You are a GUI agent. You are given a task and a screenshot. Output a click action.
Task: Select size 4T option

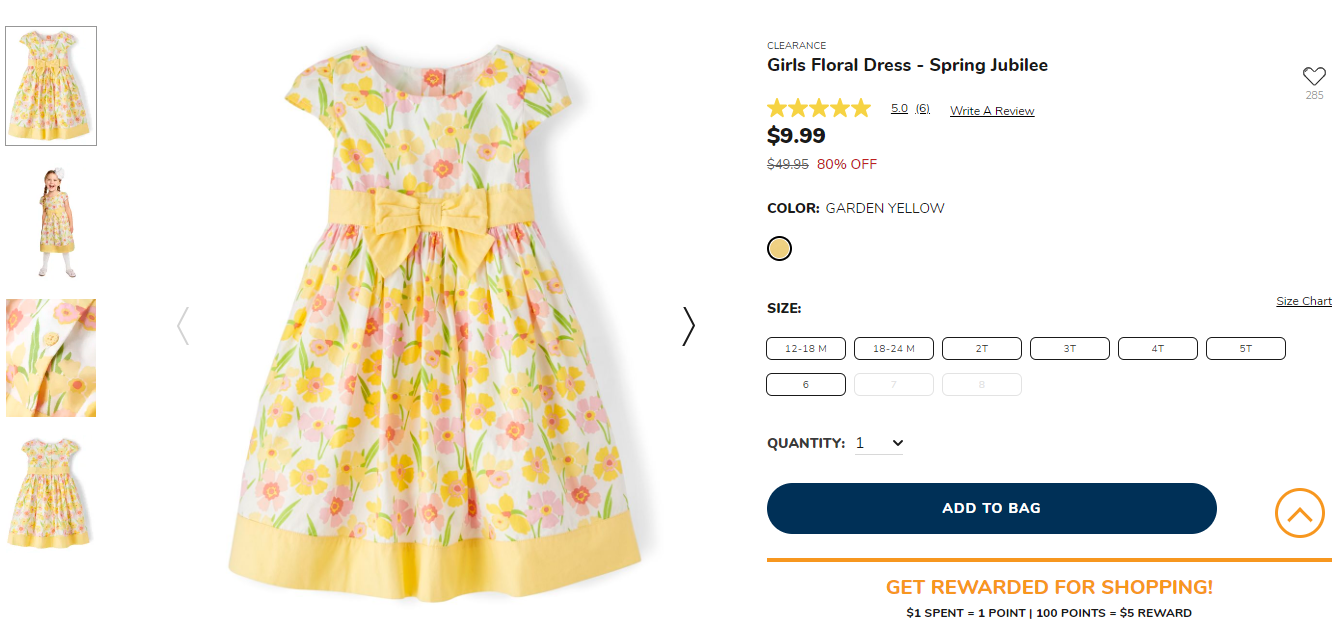(x=1157, y=349)
